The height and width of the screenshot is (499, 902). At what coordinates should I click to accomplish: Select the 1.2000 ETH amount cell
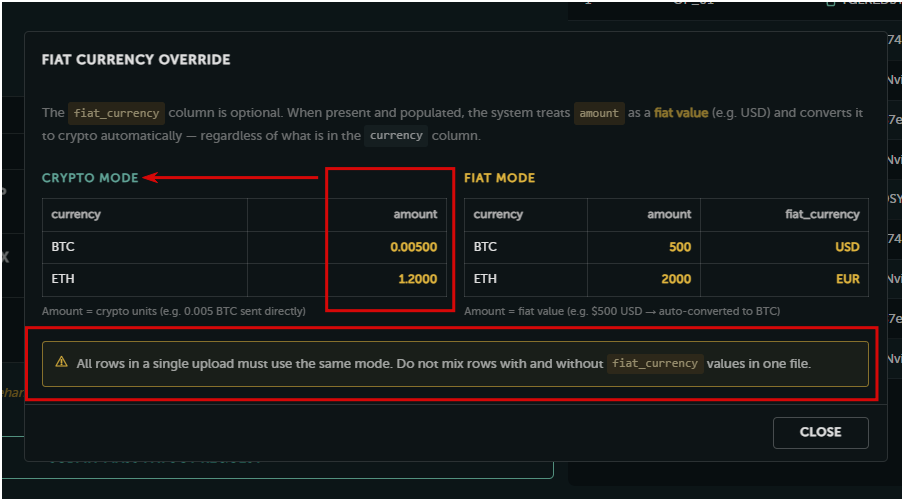(x=347, y=280)
